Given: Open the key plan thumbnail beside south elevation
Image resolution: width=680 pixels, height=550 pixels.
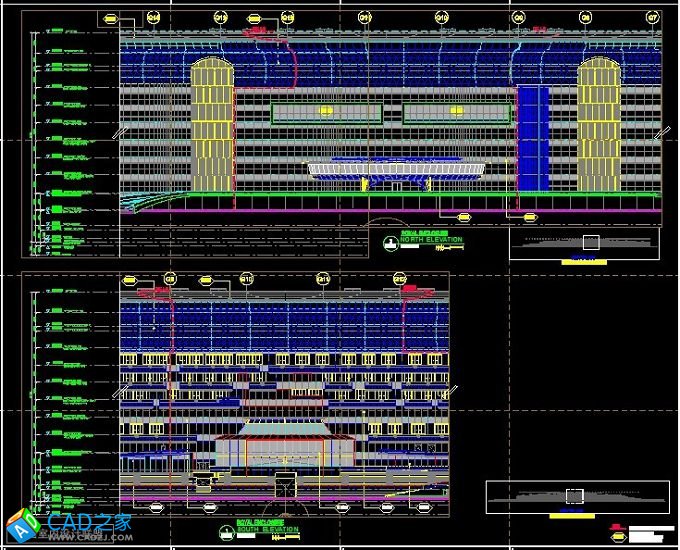Looking at the screenshot, I should (x=574, y=496).
